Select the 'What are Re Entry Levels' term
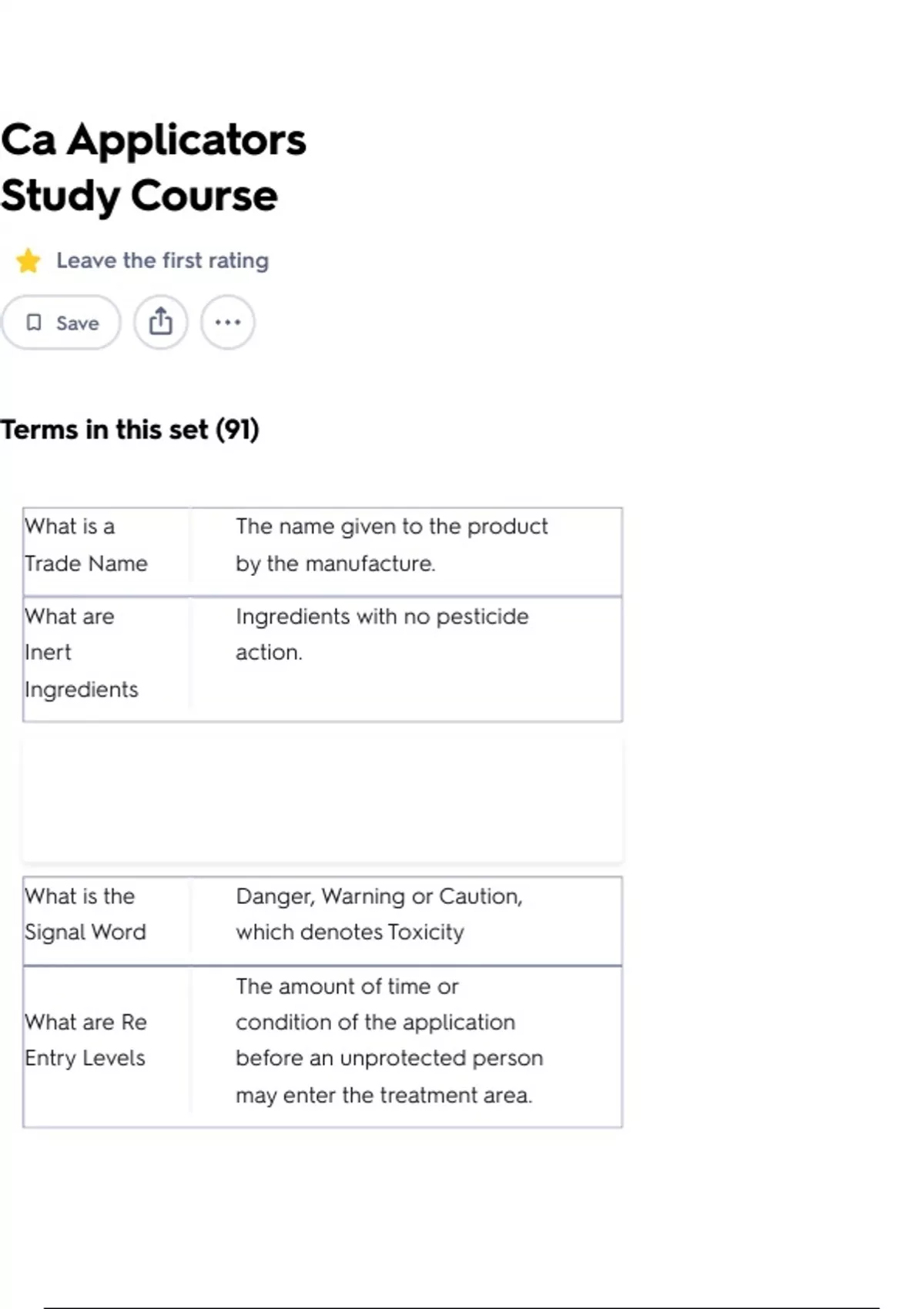Image resolution: width=924 pixels, height=1309 pixels. coord(85,1039)
